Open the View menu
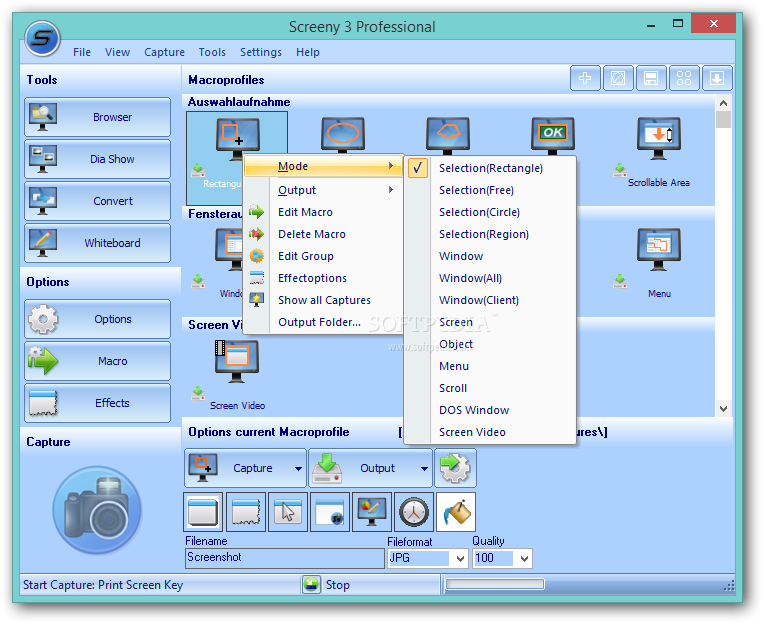The width and height of the screenshot is (763, 623). pyautogui.click(x=117, y=52)
